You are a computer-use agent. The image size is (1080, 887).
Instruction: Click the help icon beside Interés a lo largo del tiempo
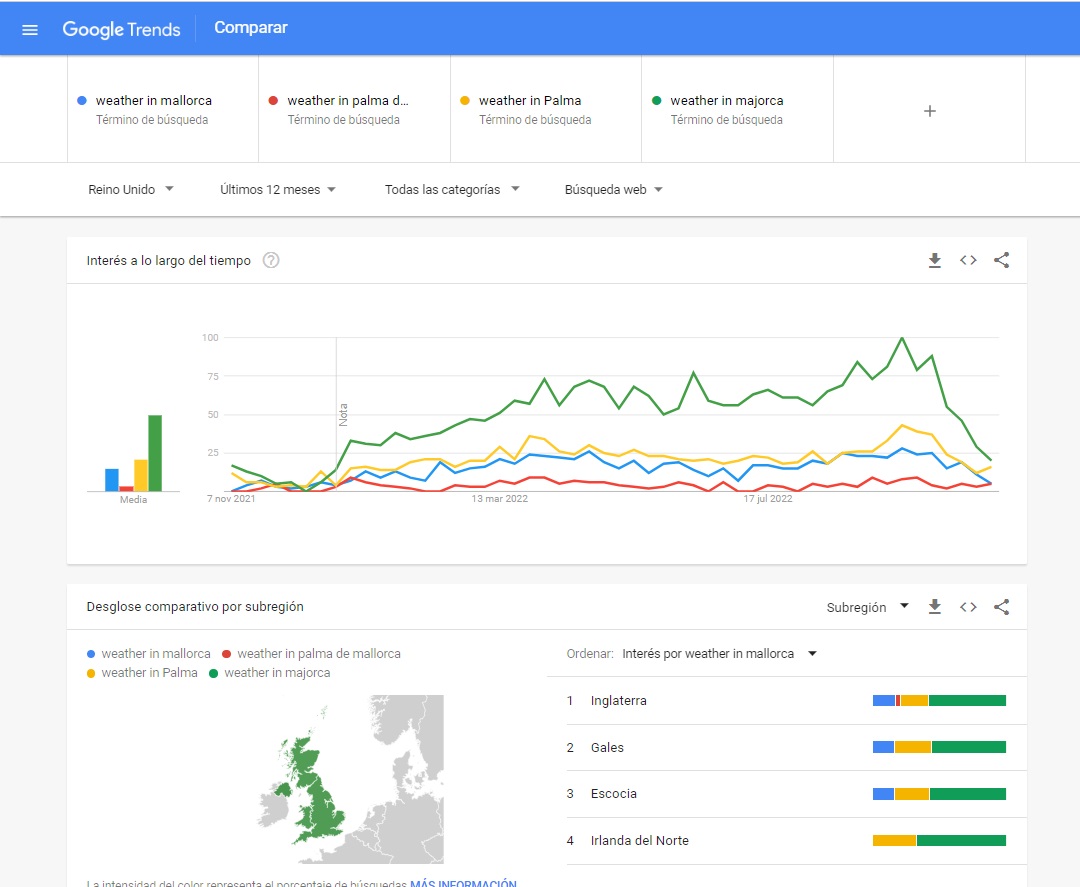271,260
